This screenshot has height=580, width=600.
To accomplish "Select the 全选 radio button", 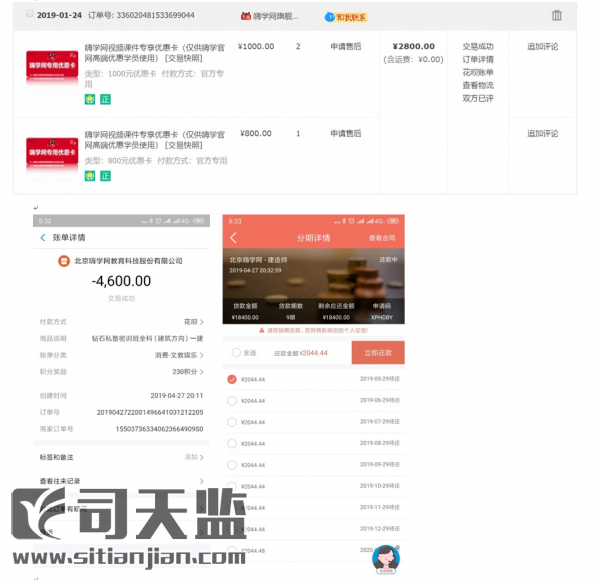I will point(236,353).
